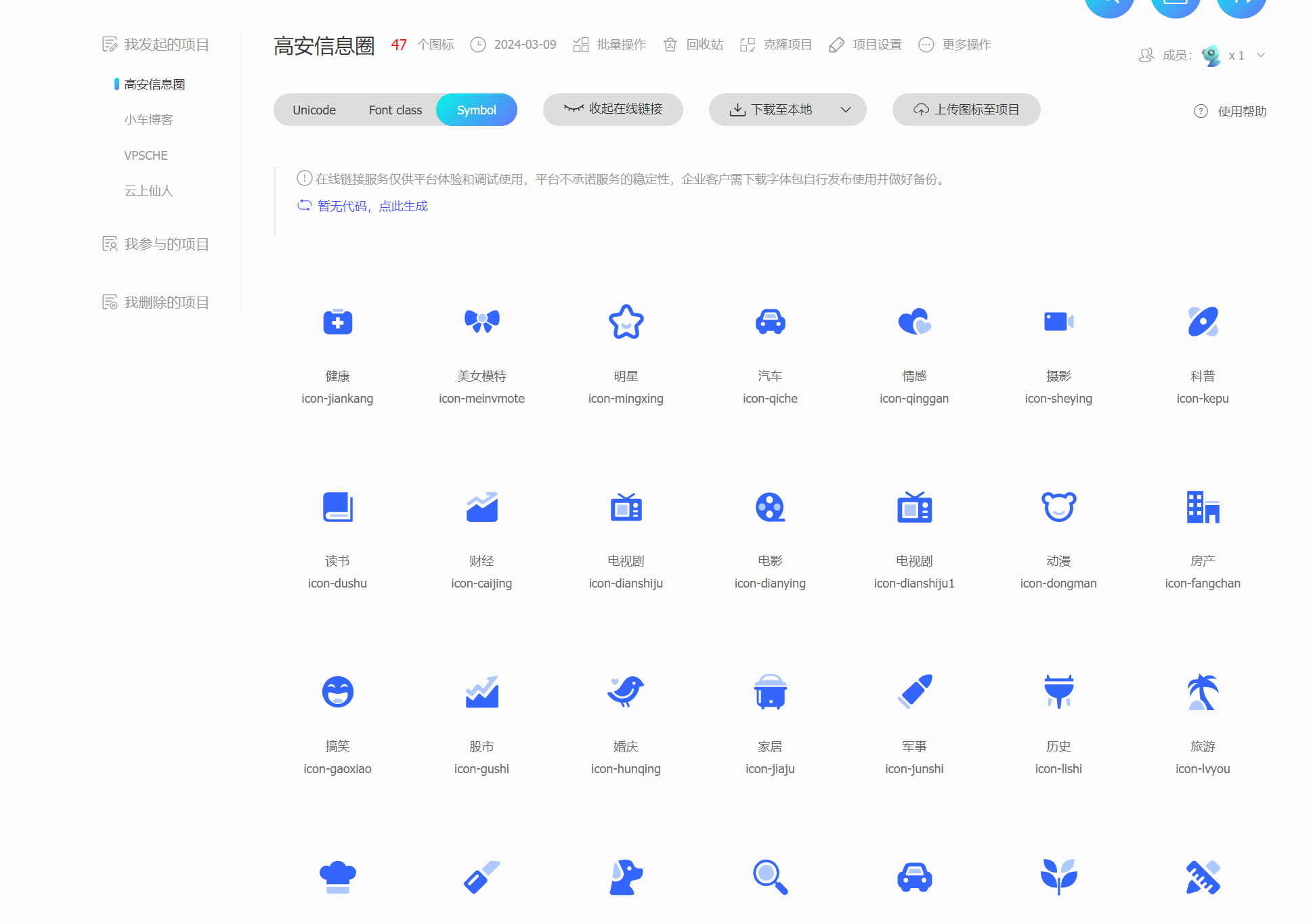1313x924 pixels.
Task: Click the 明星 star icon
Action: coord(626,322)
